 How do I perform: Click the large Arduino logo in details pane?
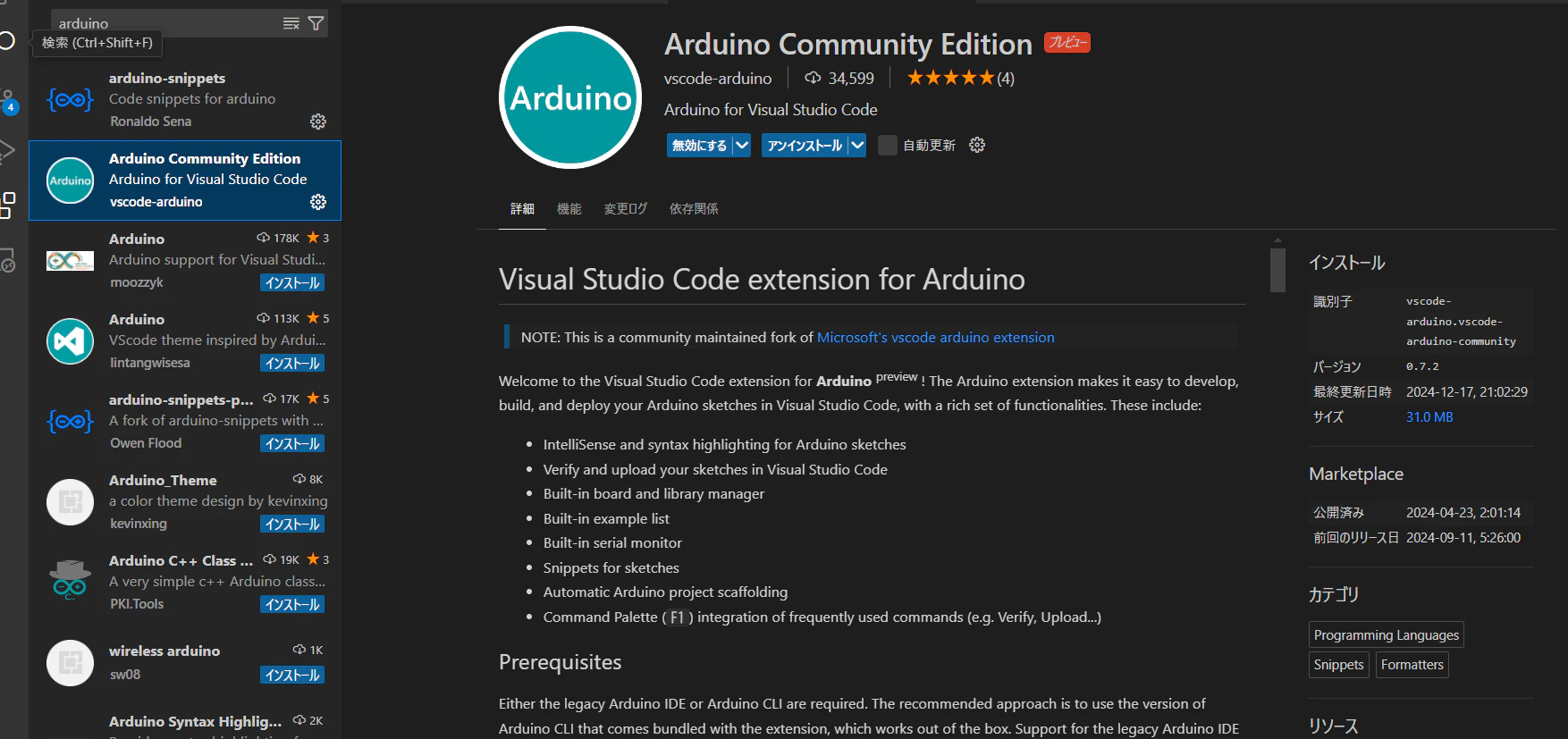point(570,97)
